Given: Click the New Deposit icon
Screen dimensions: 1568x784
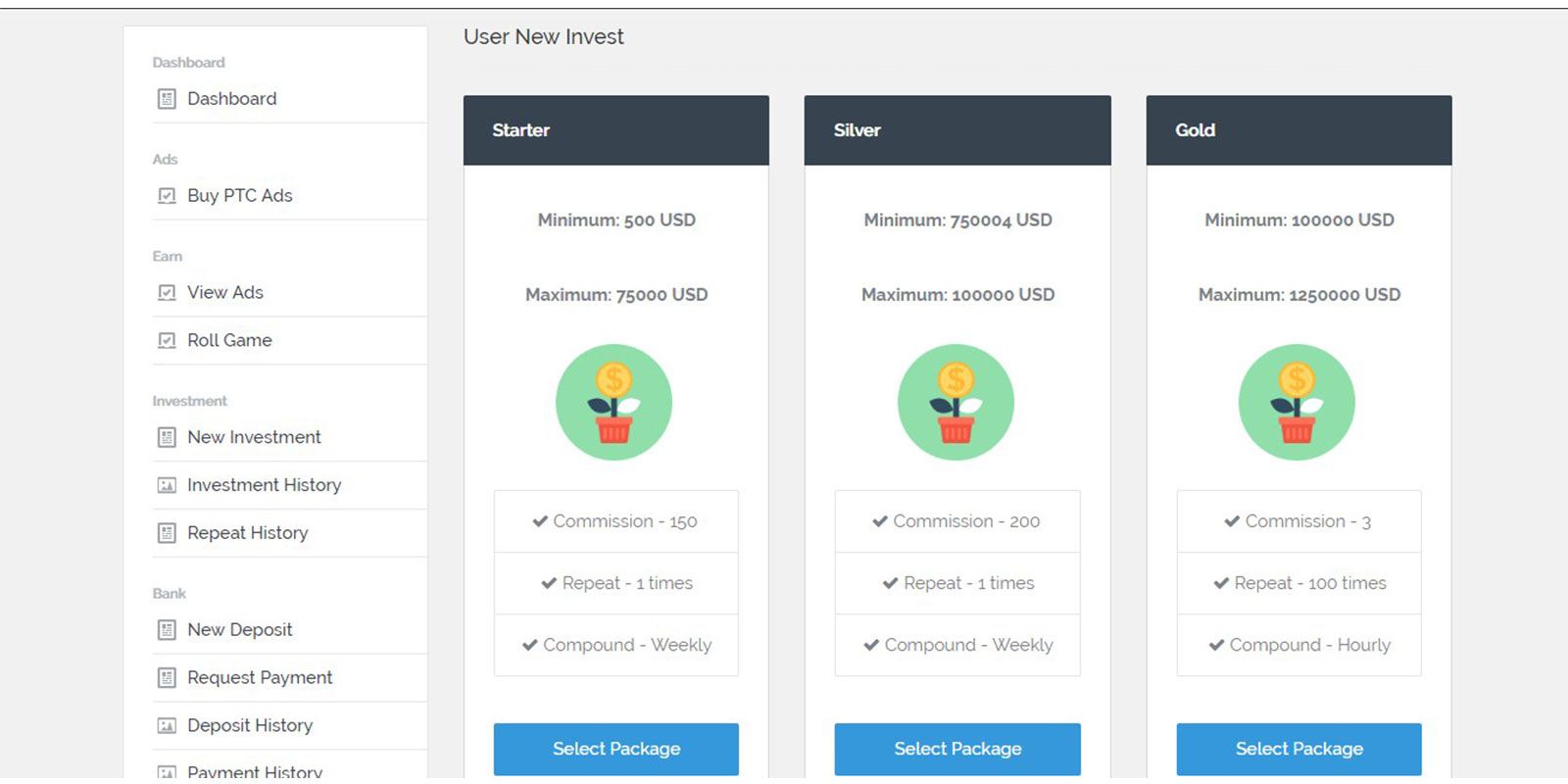Looking at the screenshot, I should 167,630.
